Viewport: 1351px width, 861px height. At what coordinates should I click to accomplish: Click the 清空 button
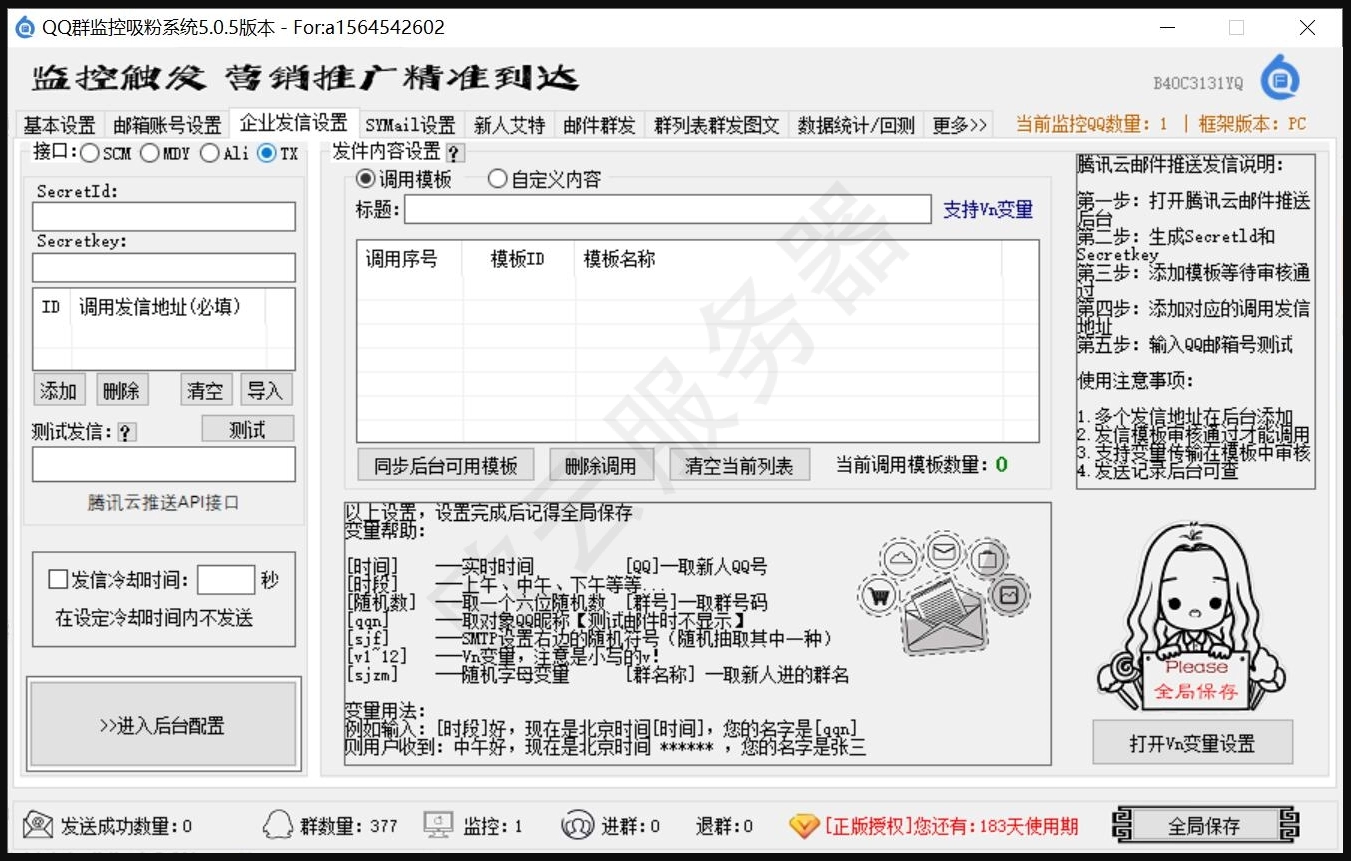click(x=205, y=390)
